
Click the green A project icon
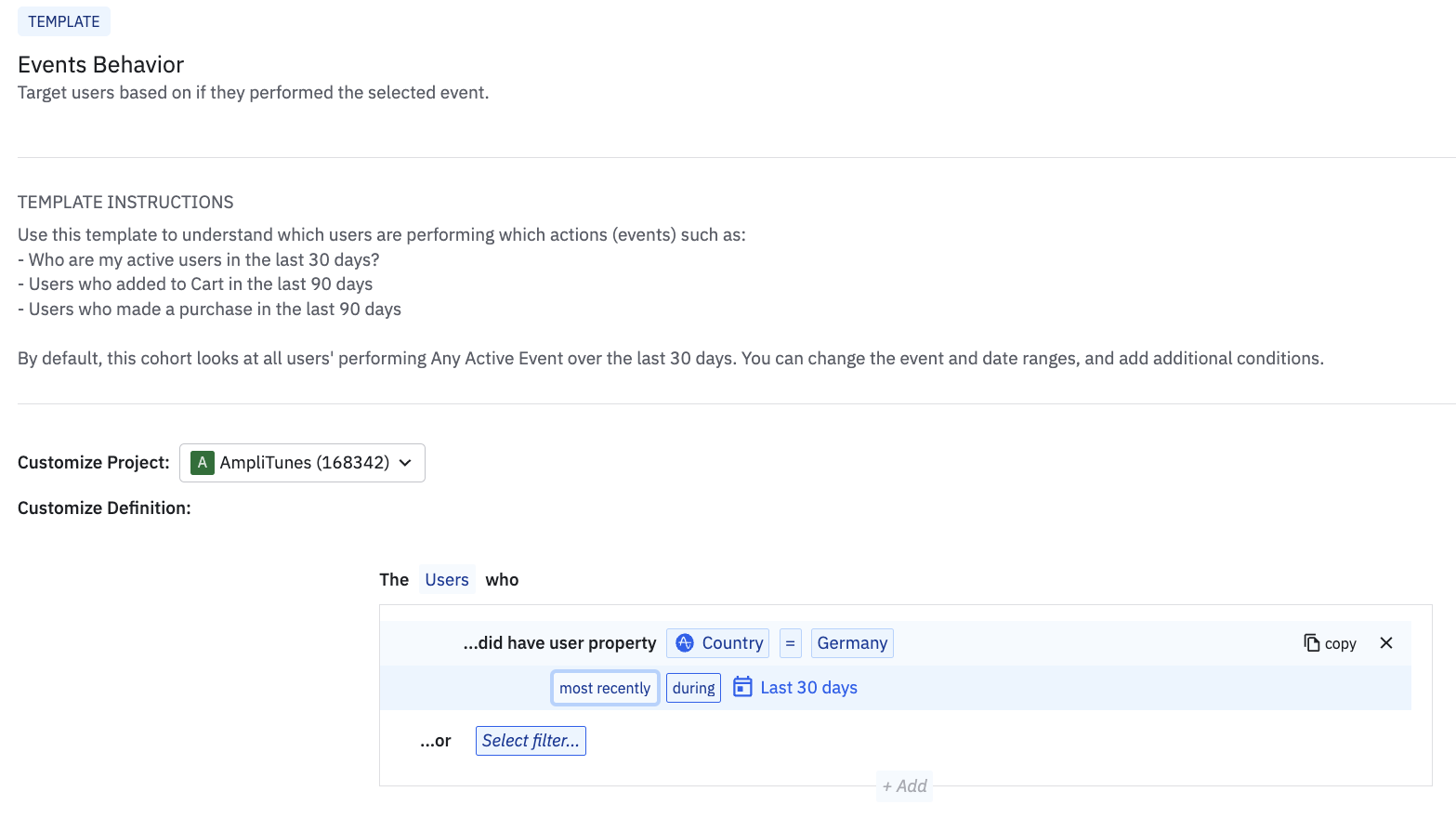point(202,463)
